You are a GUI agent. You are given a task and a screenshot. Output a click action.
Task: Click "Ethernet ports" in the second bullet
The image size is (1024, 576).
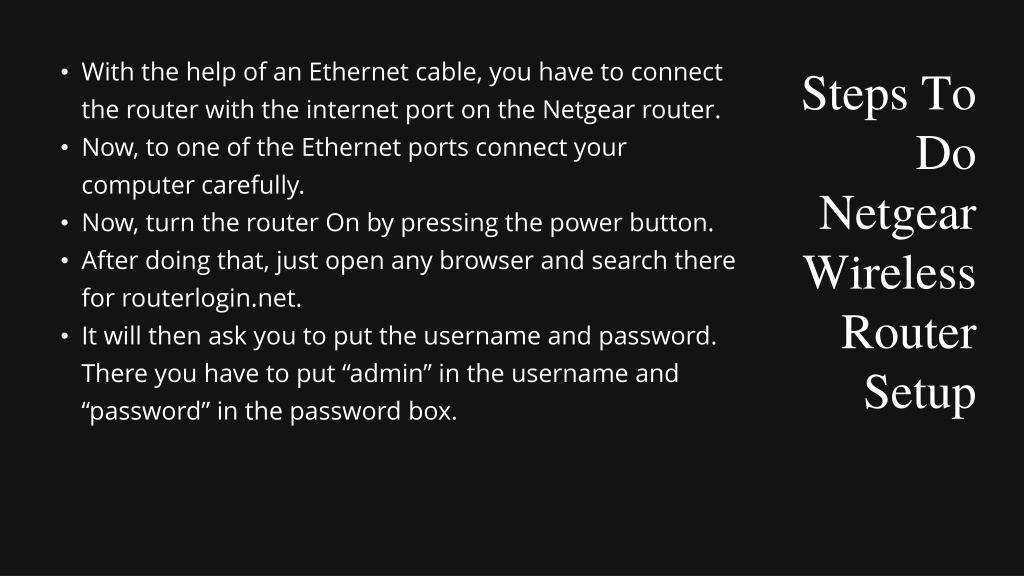[385, 148]
